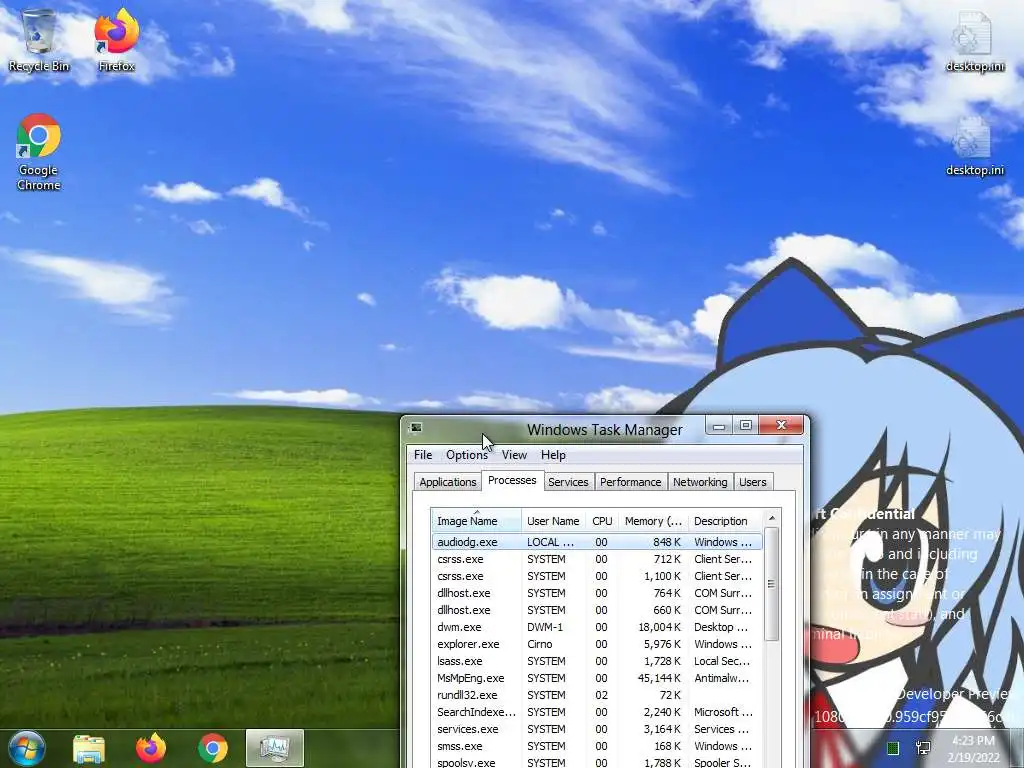Click the green tray icon in system tray

pos(893,748)
